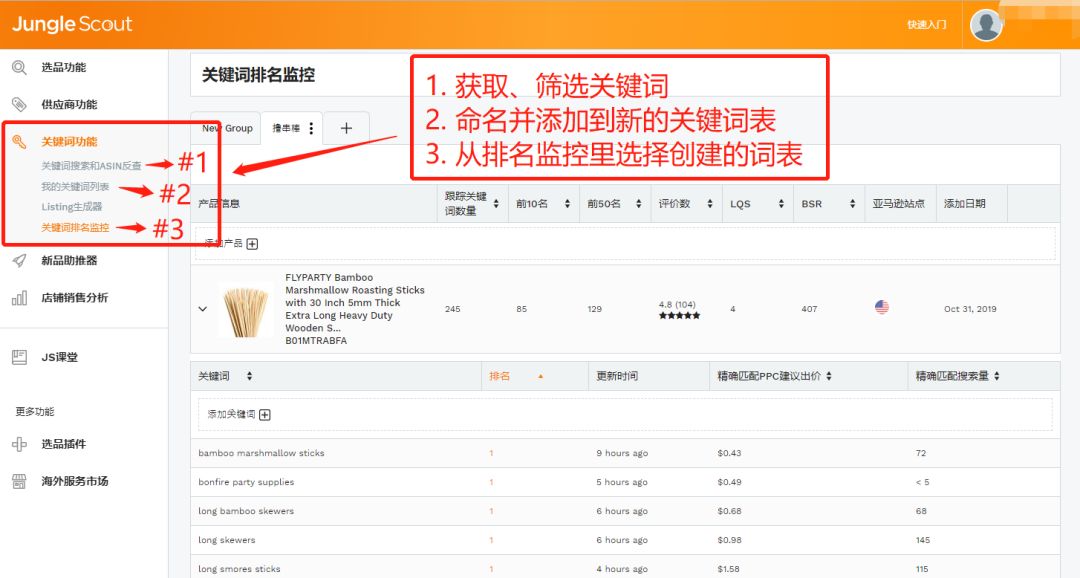Open 我的关键词列表 in sidebar
The width and height of the screenshot is (1080, 578).
(75, 187)
